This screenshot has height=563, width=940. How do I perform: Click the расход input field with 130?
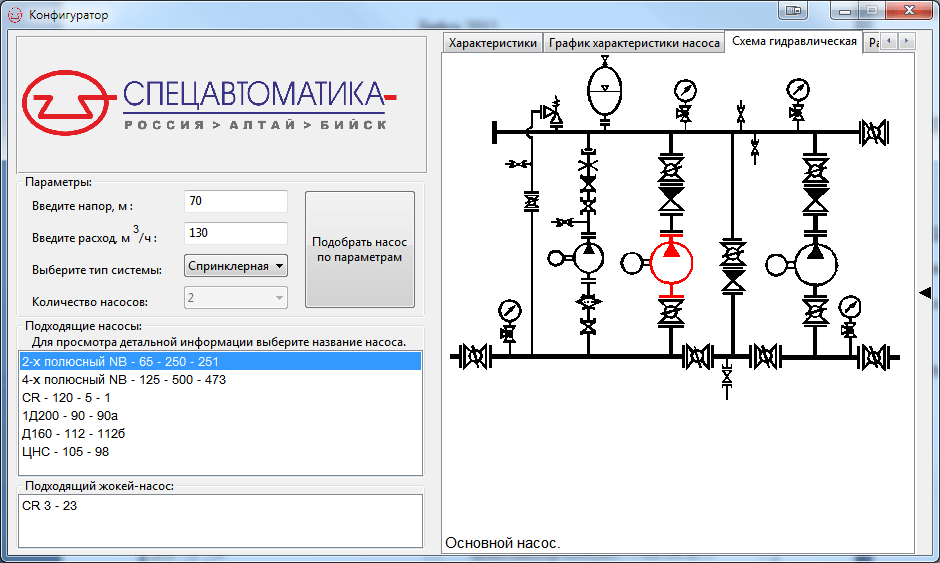tap(236, 233)
